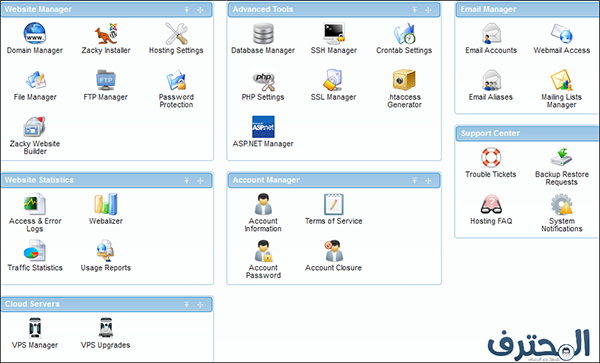Click the Support Center panel header

pyautogui.click(x=528, y=133)
